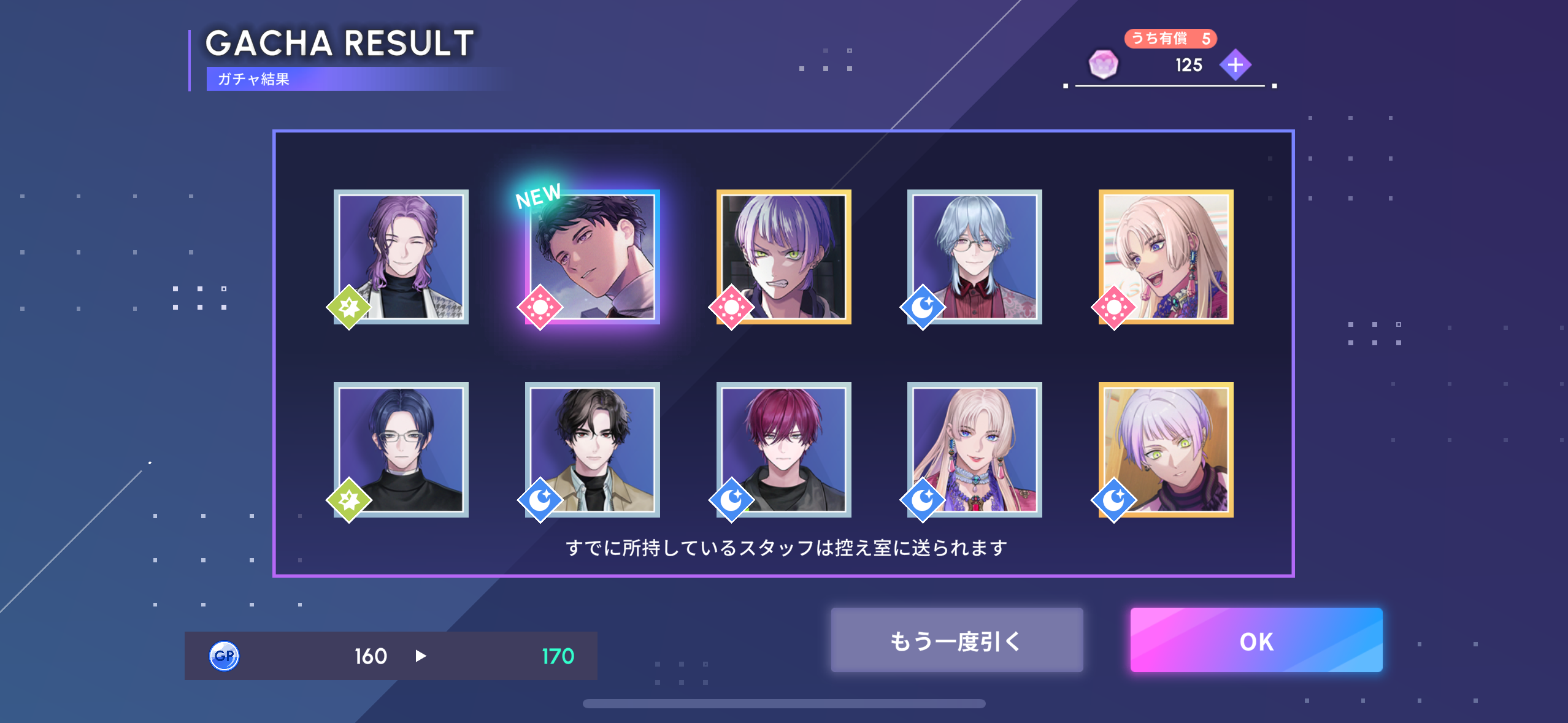
Task: Click the blue moon badge on red-haired card
Action: coord(731,500)
